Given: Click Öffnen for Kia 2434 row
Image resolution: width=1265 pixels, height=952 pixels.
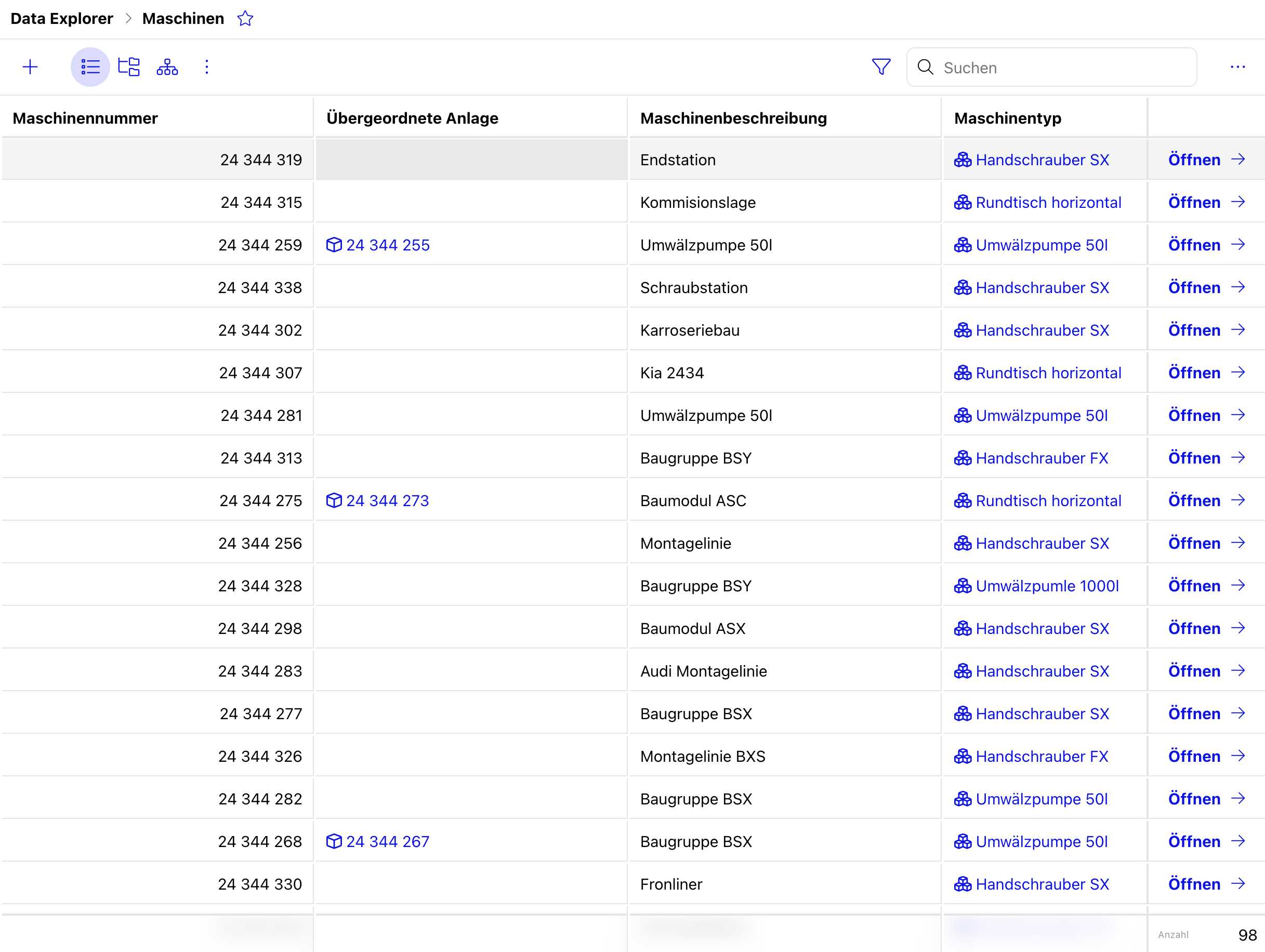Looking at the screenshot, I should (1206, 373).
